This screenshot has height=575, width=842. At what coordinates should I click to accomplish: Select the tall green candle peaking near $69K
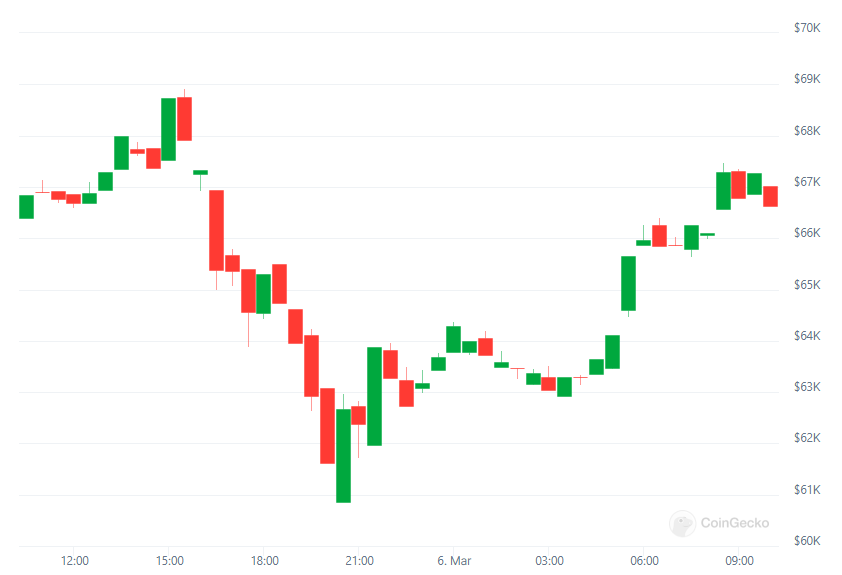[169, 129]
